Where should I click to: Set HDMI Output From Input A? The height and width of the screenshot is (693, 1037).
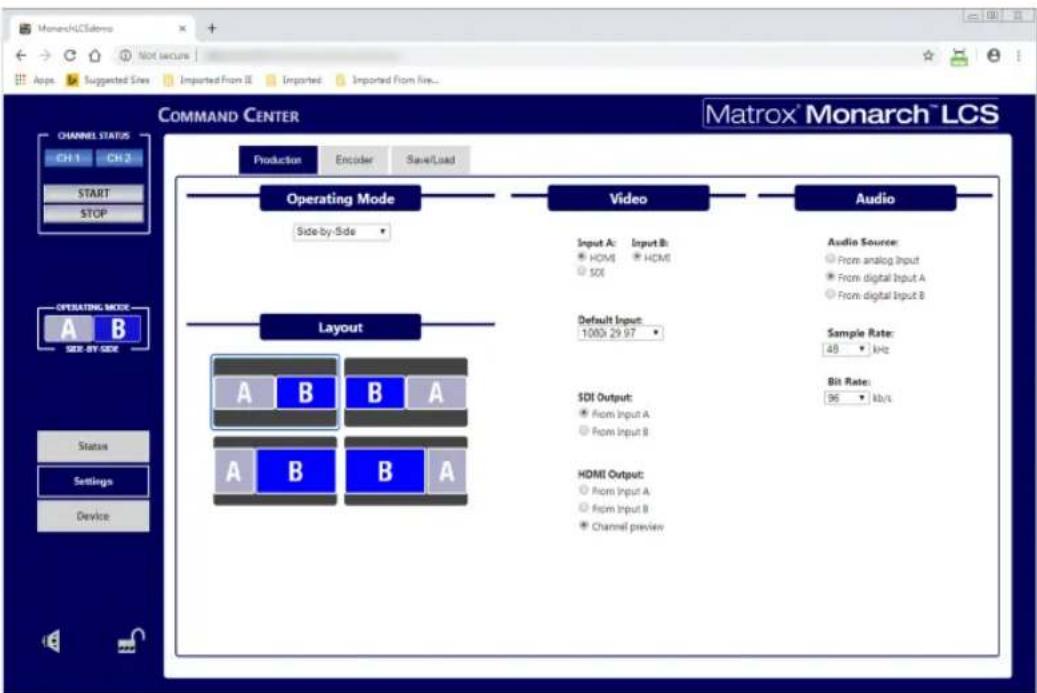click(x=583, y=490)
